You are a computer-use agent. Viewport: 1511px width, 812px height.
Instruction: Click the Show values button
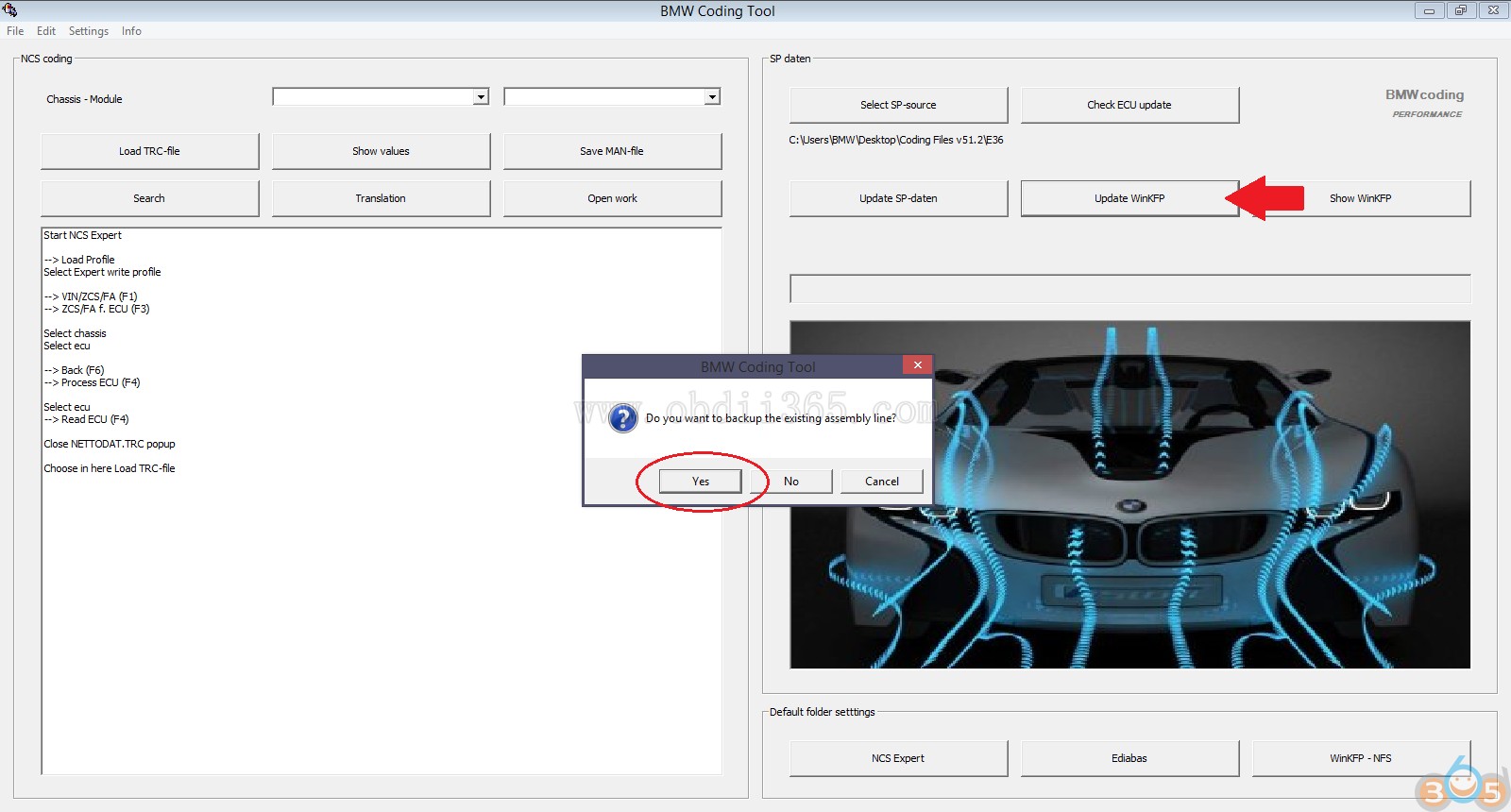[x=381, y=151]
